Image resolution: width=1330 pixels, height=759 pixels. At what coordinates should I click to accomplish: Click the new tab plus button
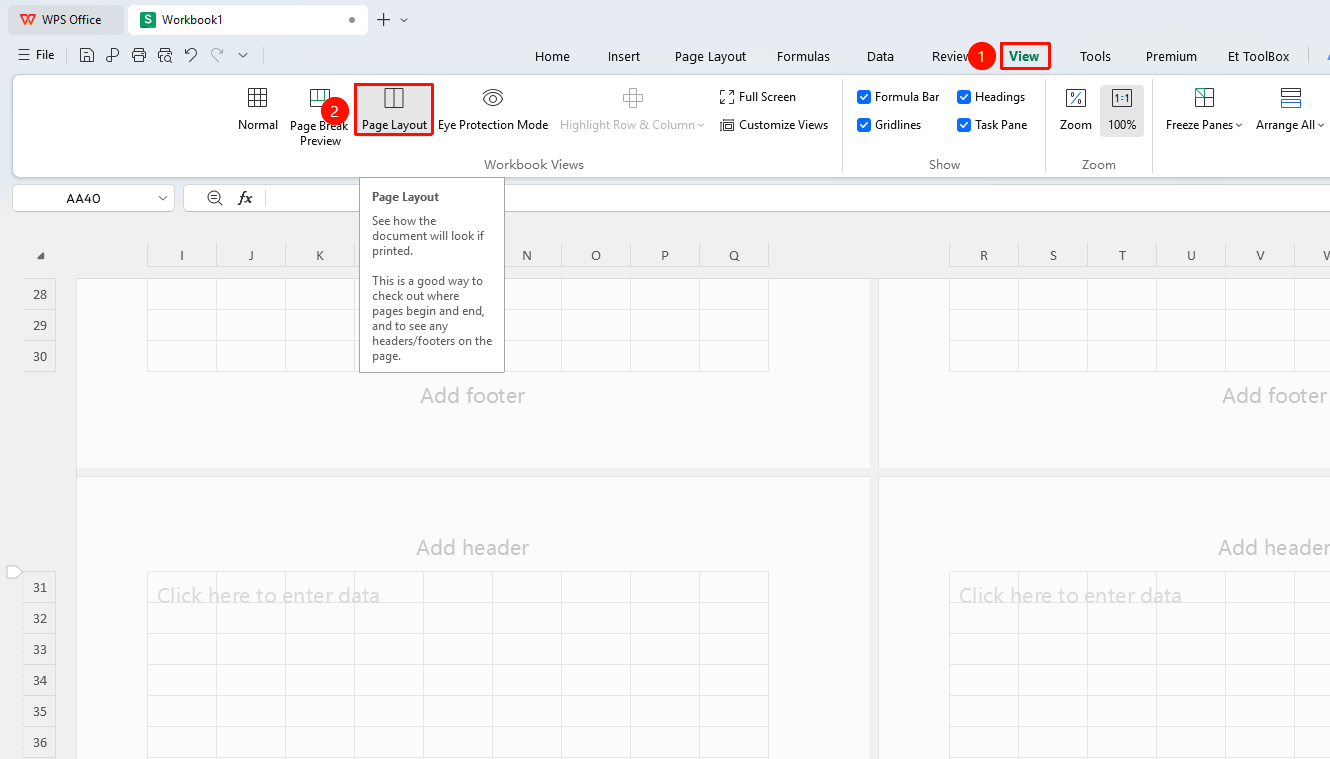pos(383,20)
